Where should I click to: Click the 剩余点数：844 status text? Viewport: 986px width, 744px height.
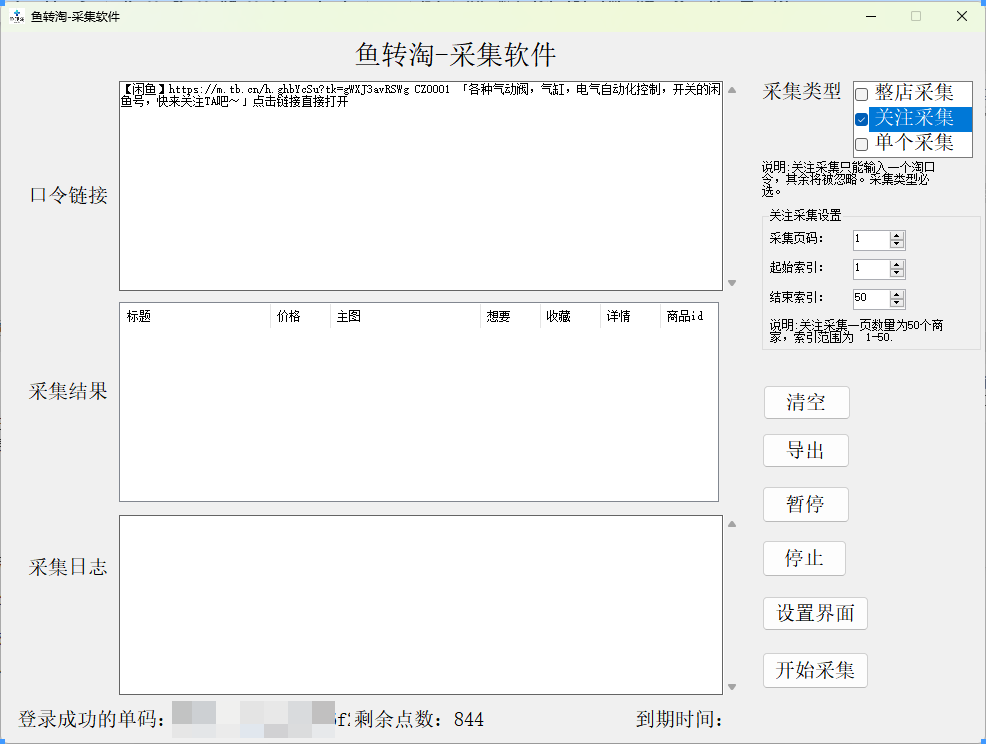[419, 719]
